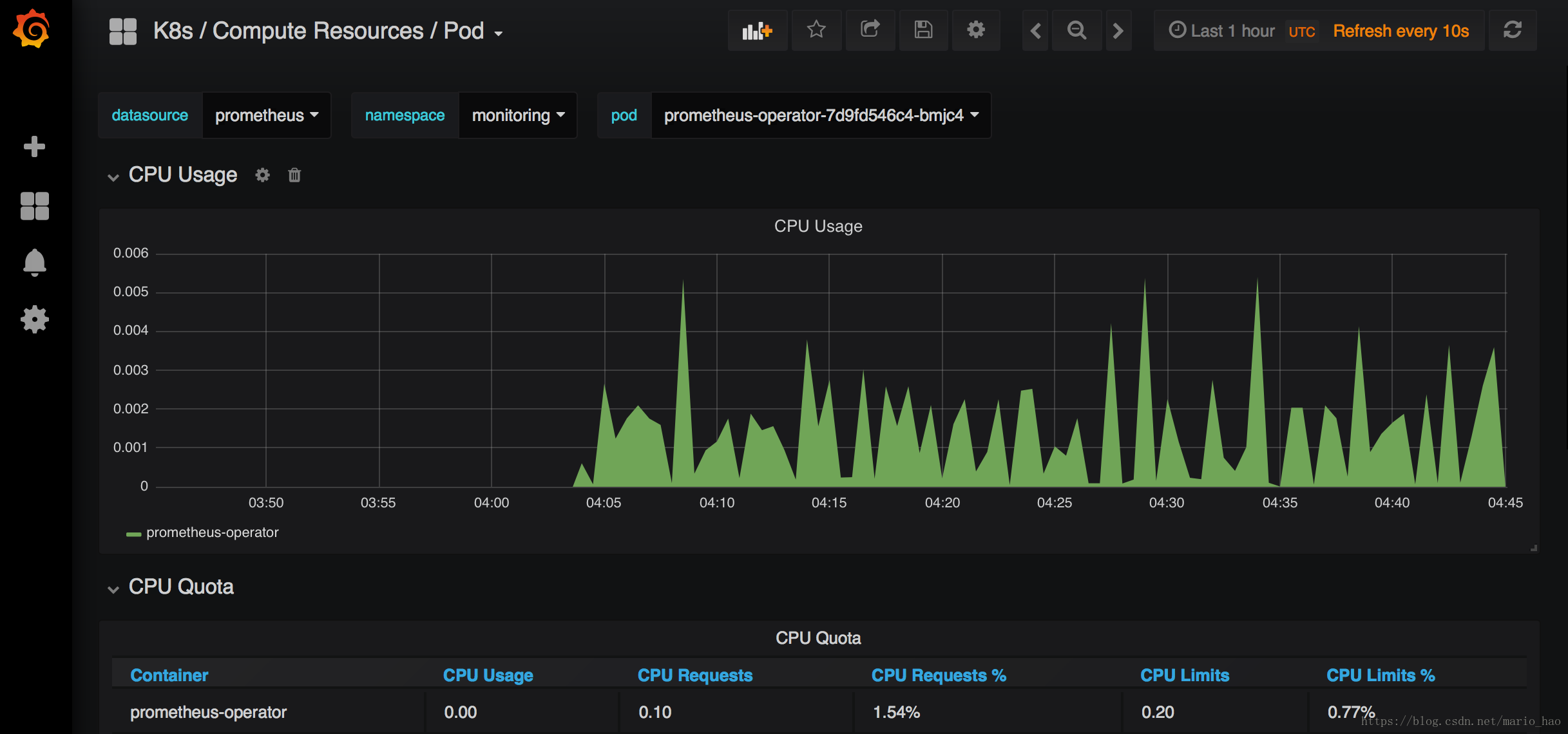
Task: Open the CPU Quota table panel title menu
Action: (x=818, y=638)
